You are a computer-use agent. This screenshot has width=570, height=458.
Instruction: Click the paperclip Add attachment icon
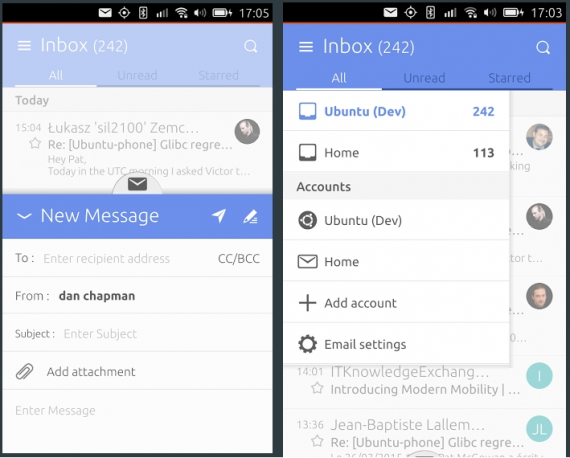[x=25, y=371]
